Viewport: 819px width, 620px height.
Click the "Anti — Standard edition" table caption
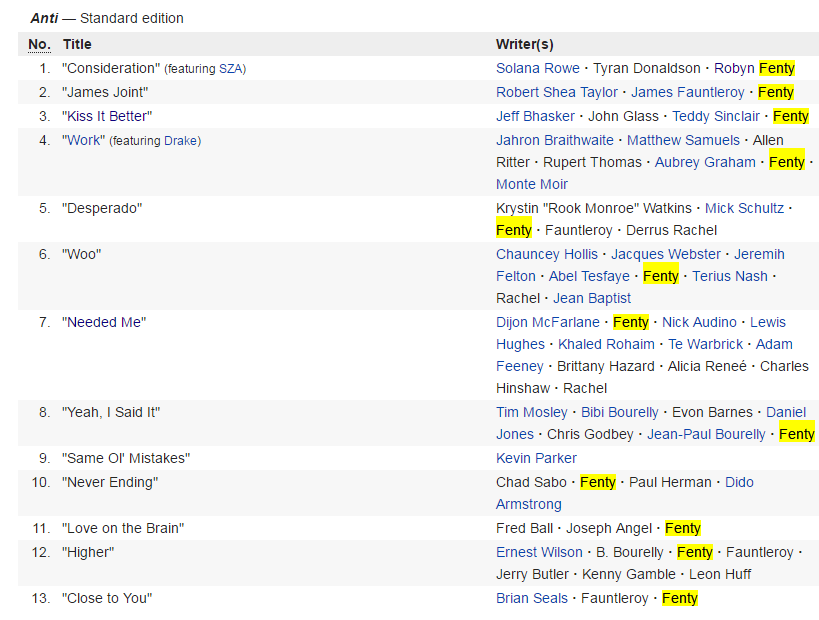(x=107, y=18)
